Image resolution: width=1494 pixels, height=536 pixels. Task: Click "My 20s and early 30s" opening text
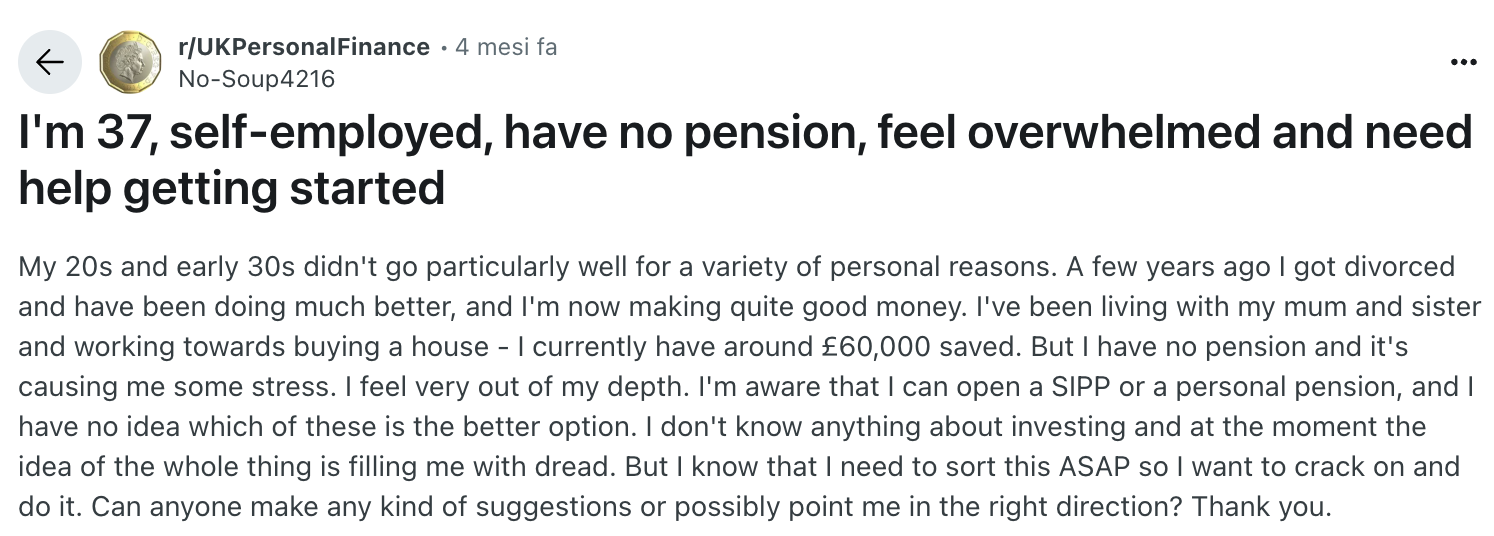(129, 267)
